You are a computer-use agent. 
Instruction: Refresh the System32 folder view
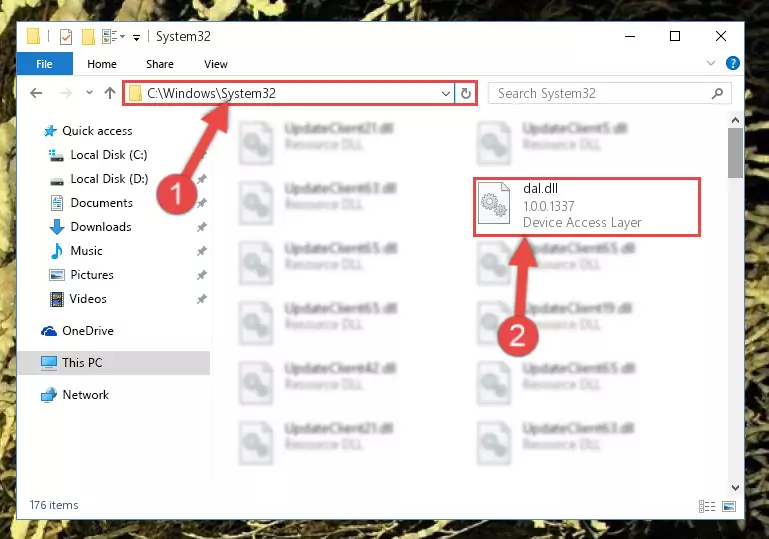pos(466,93)
